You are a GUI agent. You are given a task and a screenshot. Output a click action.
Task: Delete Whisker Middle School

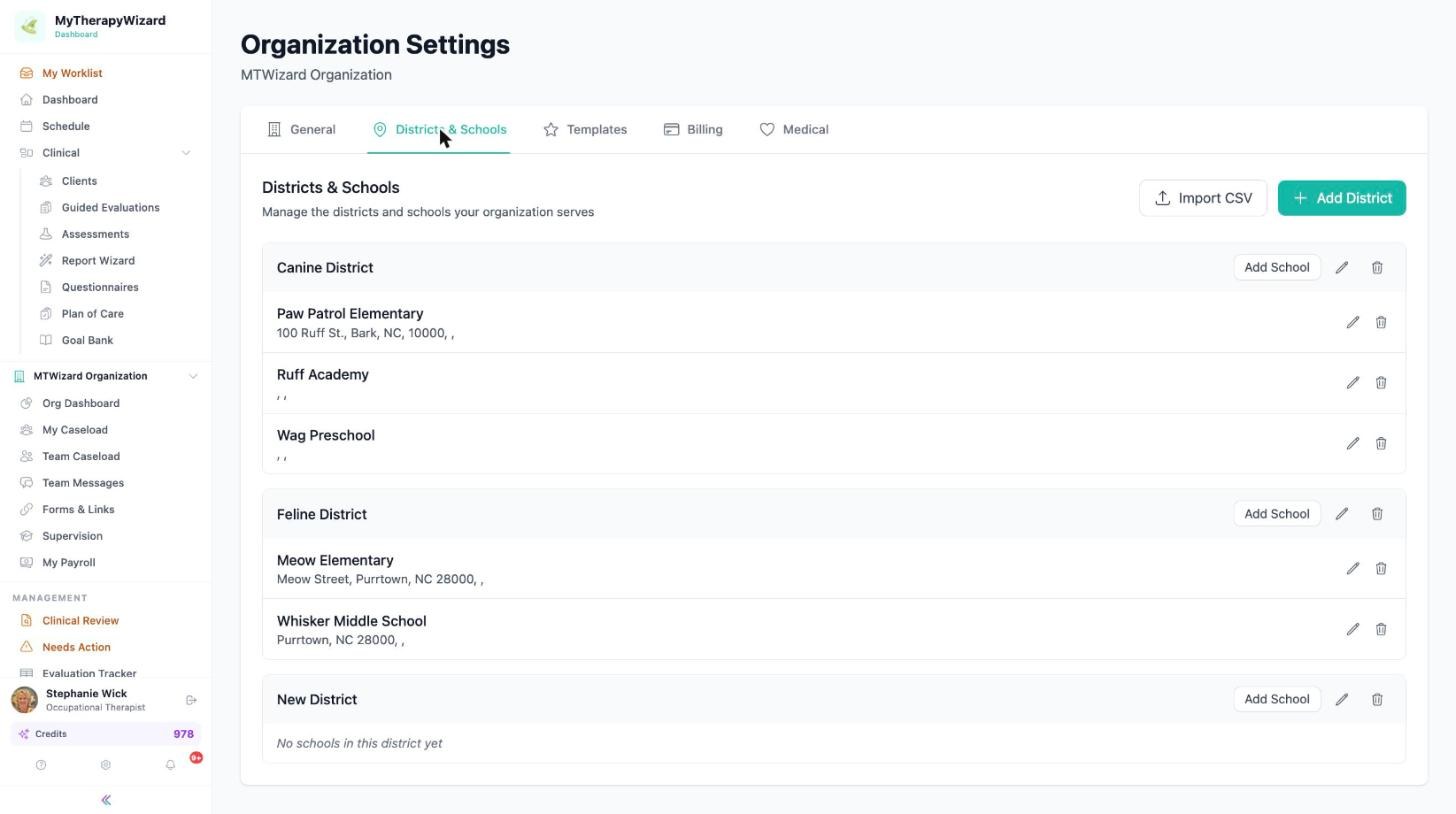pos(1381,630)
